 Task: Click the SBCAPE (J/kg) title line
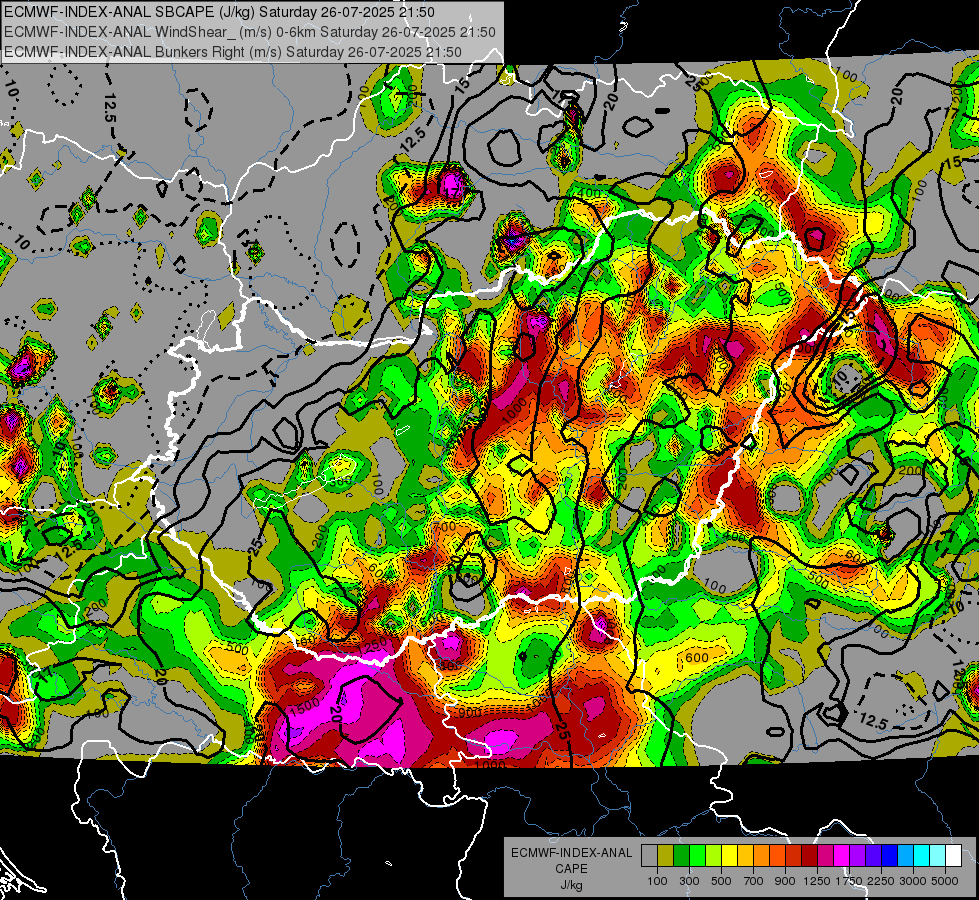click(219, 12)
